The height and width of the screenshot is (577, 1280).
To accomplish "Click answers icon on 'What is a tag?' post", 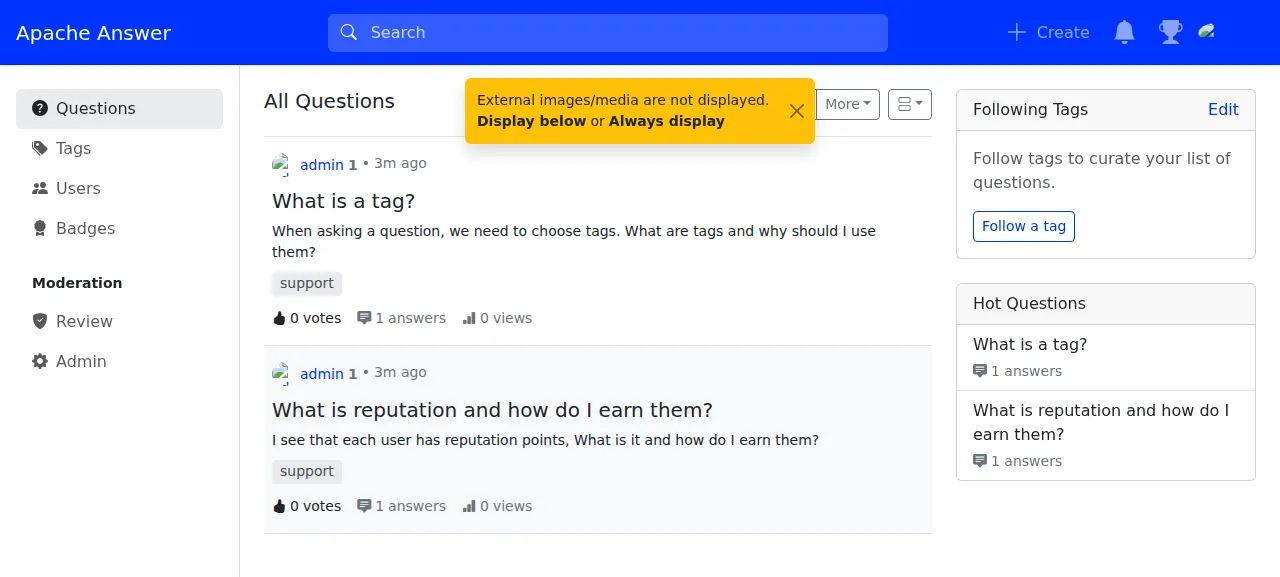I will [364, 318].
